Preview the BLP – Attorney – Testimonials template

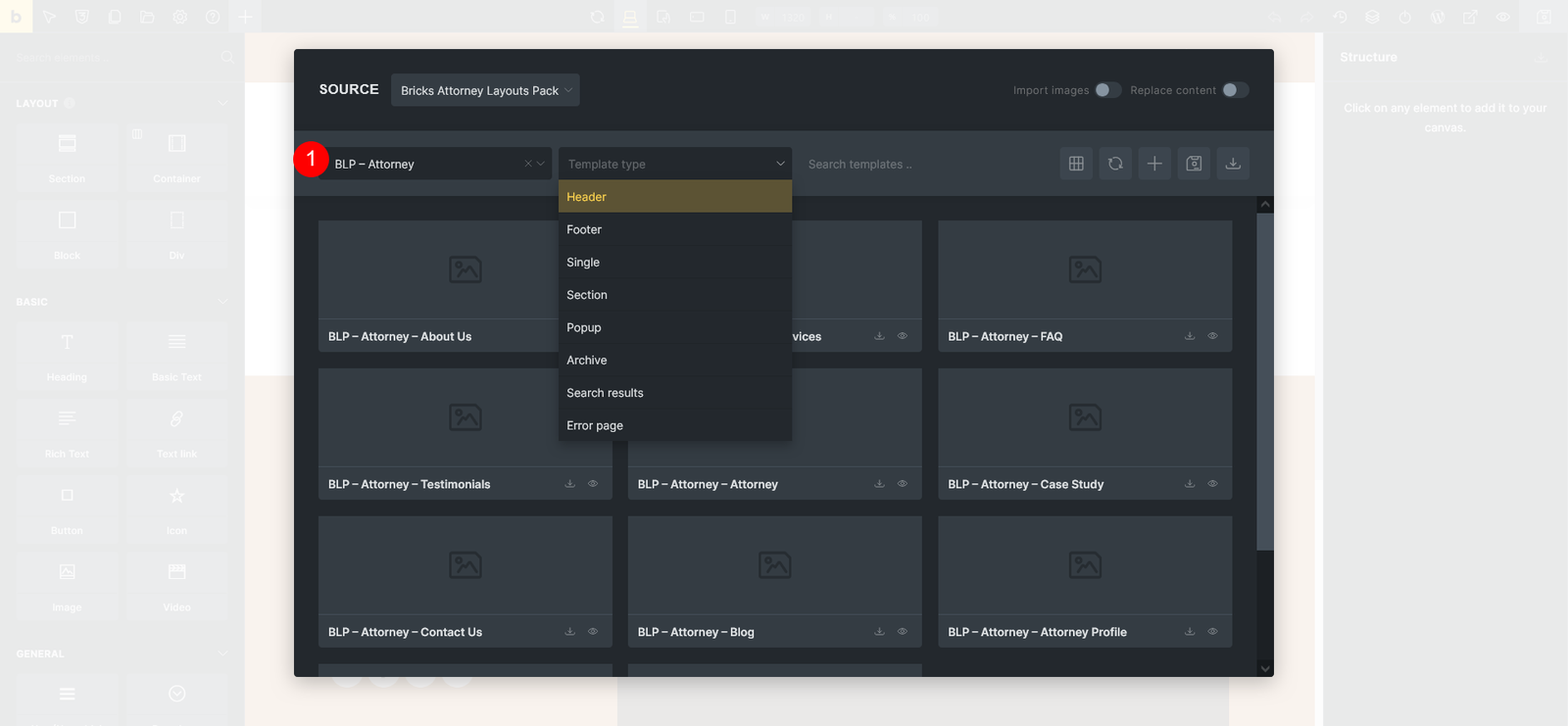tap(593, 484)
